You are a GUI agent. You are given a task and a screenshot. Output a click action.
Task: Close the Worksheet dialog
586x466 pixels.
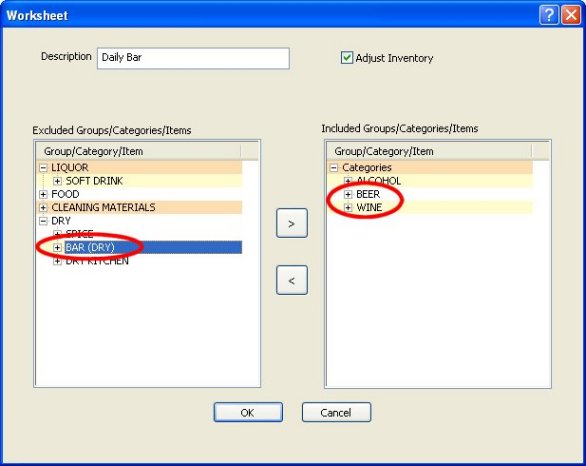tap(571, 15)
